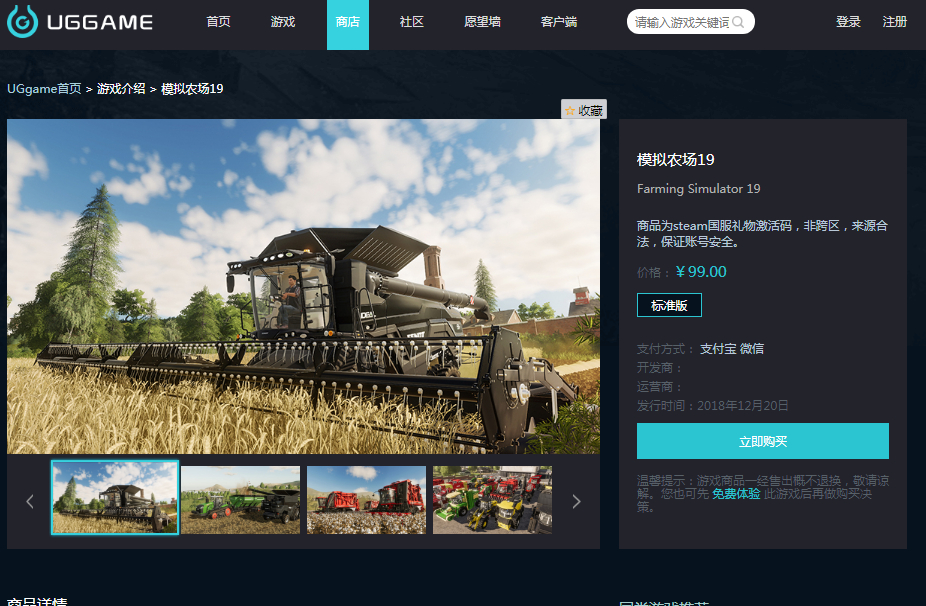Click the UGGAME wordmark text

coord(100,22)
